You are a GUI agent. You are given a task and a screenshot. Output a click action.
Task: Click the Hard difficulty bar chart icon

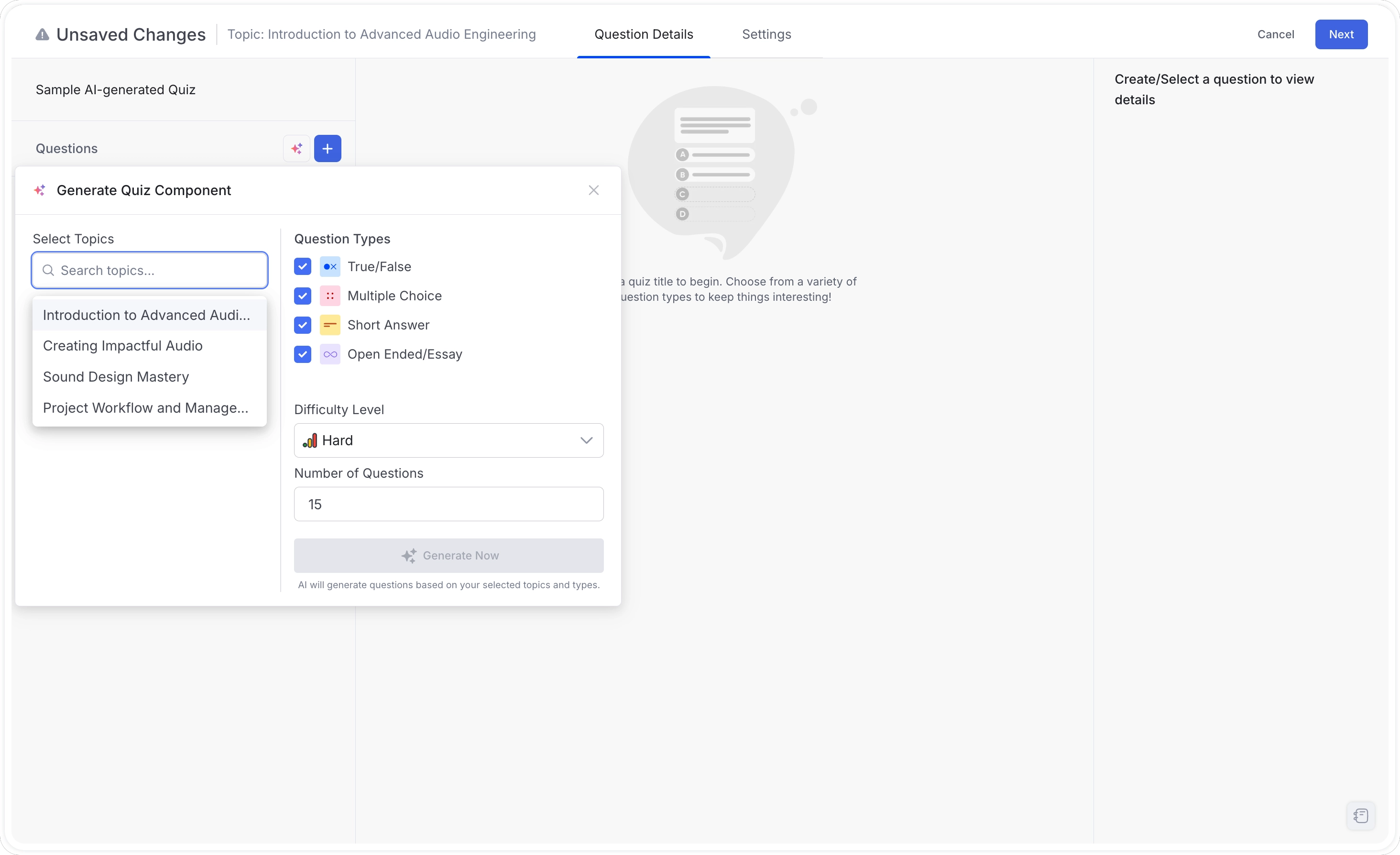coord(310,440)
